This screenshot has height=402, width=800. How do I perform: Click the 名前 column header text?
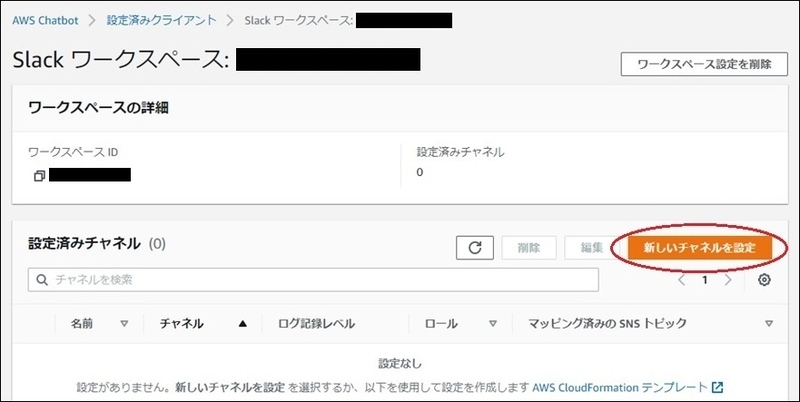click(x=82, y=323)
